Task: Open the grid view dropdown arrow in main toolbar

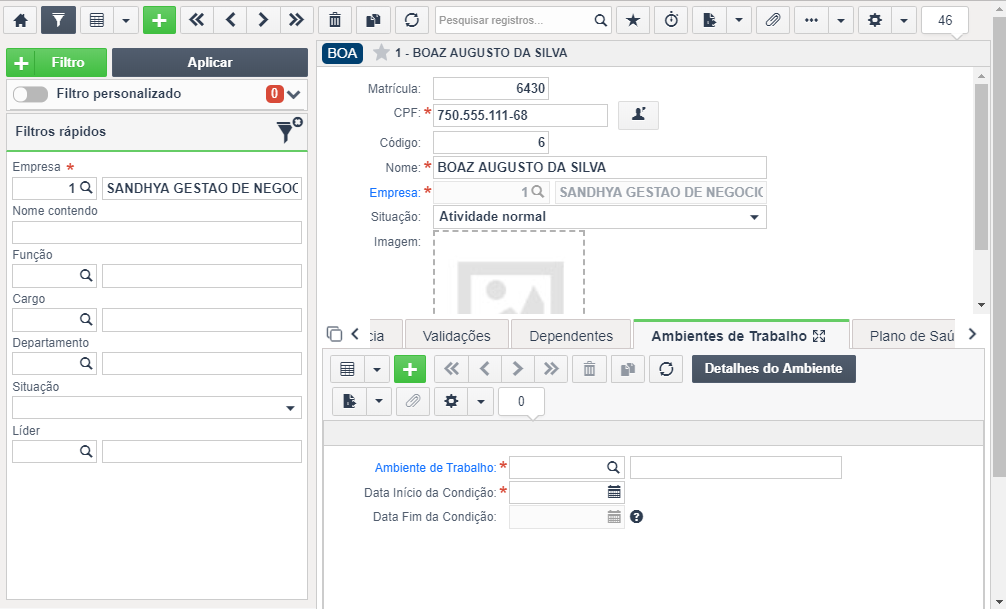Action: tap(126, 20)
